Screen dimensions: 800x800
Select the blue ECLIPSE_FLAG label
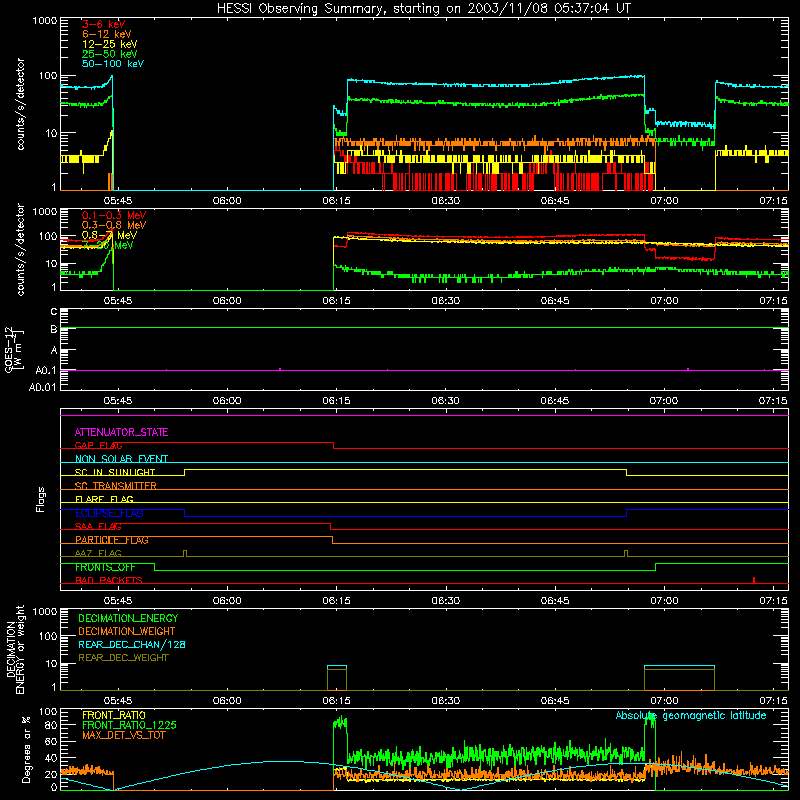(109, 513)
